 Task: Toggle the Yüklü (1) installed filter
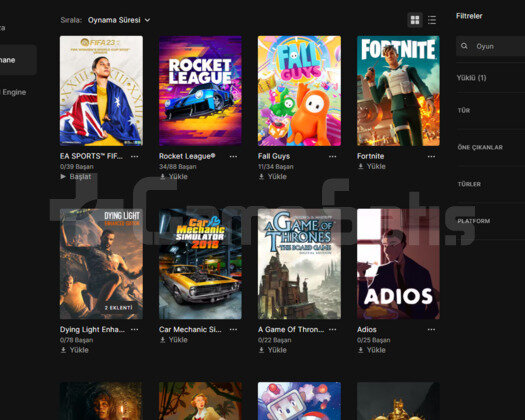coord(471,78)
